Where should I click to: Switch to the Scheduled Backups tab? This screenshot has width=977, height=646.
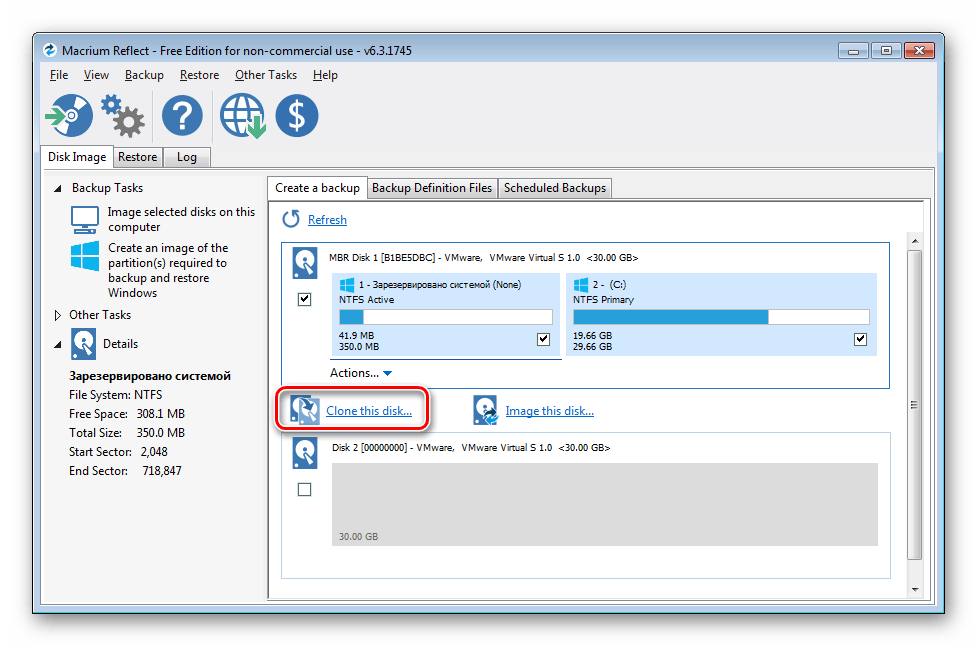point(554,188)
